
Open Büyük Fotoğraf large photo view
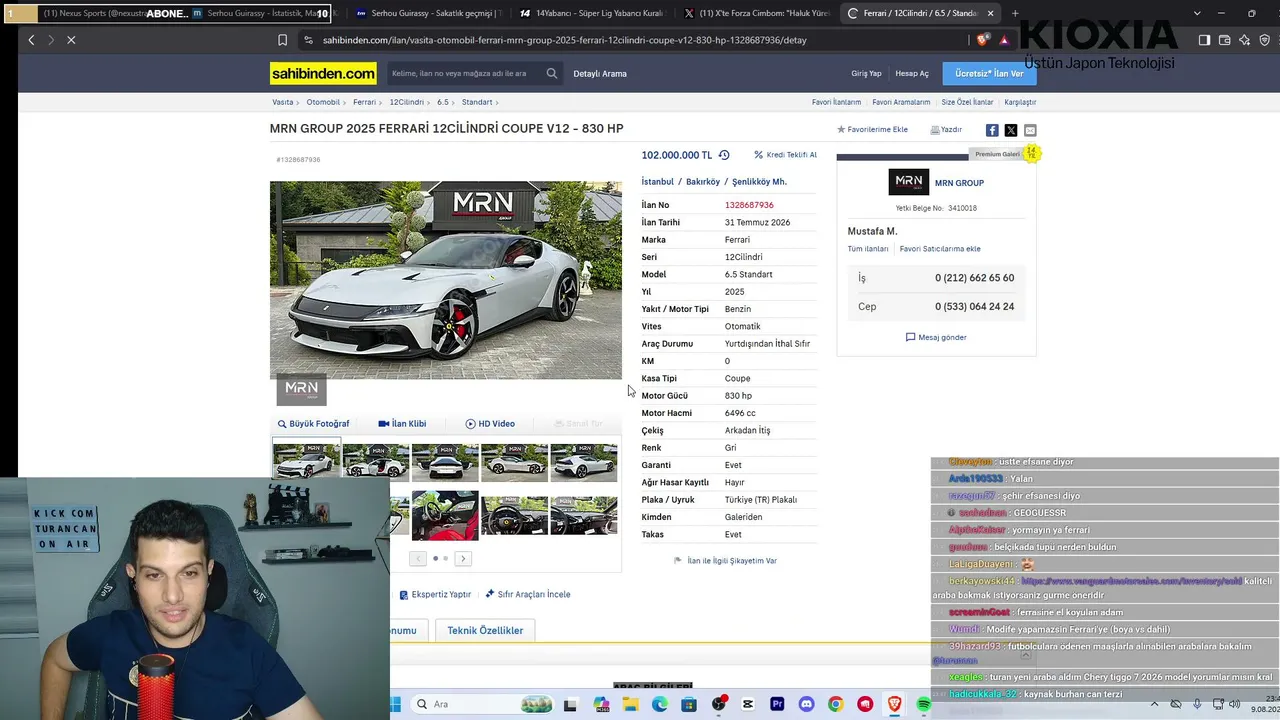pos(313,424)
